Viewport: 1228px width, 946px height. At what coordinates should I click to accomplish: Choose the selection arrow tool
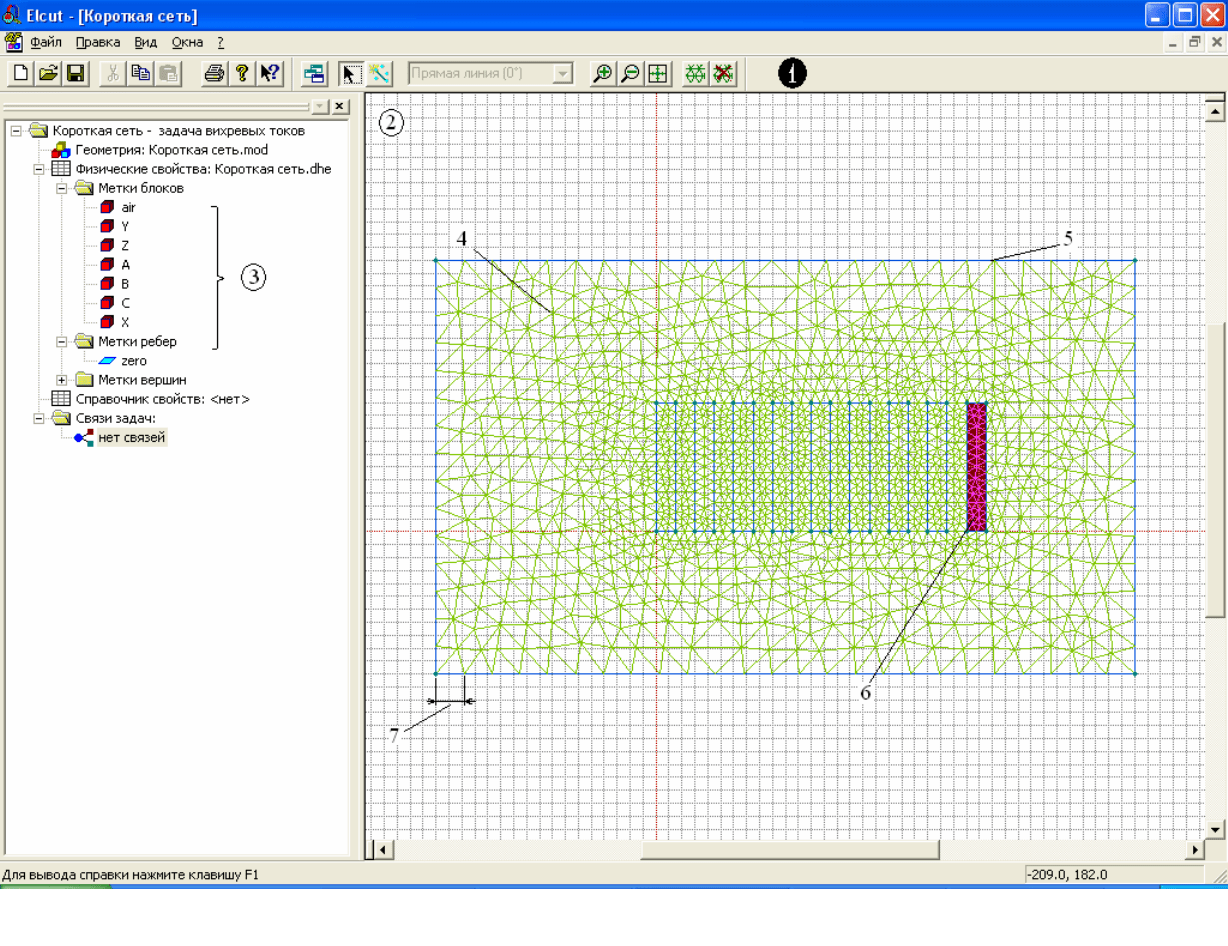351,73
